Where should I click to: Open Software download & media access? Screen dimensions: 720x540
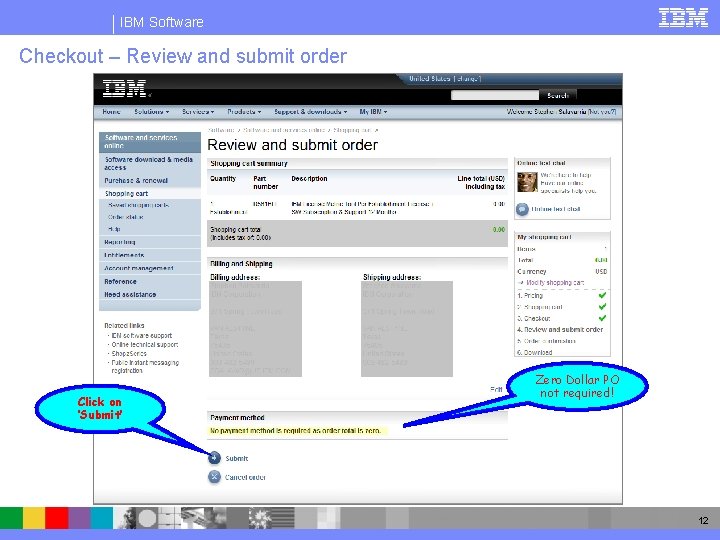[150, 163]
